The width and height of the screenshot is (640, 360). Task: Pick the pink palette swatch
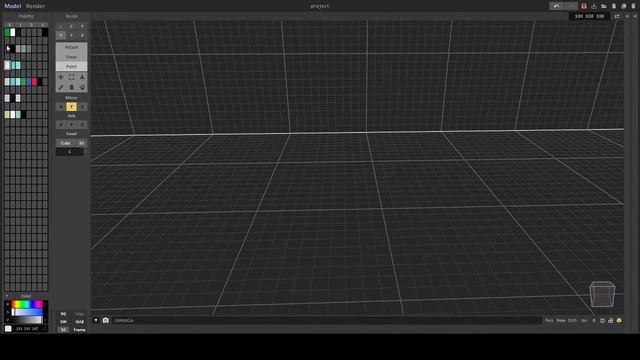pos(34,82)
